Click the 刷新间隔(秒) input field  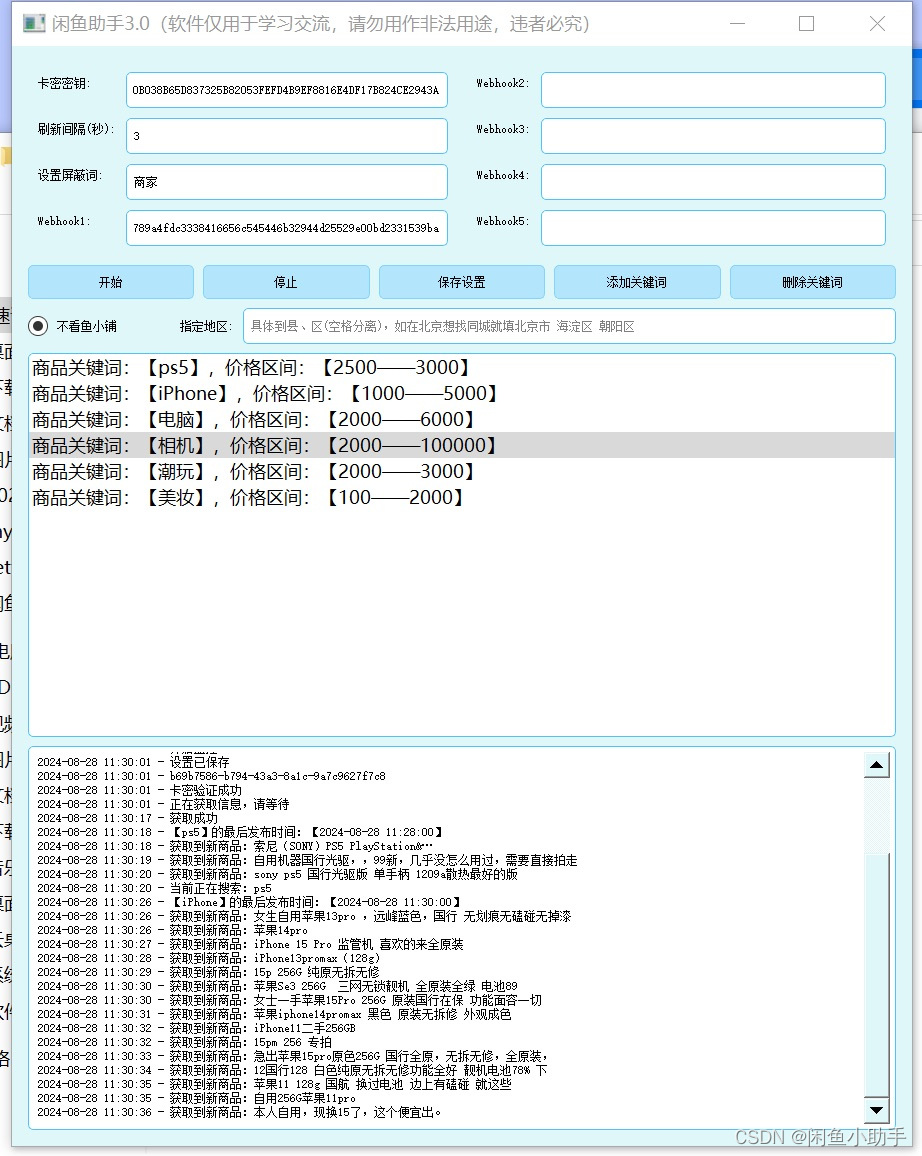(x=287, y=136)
